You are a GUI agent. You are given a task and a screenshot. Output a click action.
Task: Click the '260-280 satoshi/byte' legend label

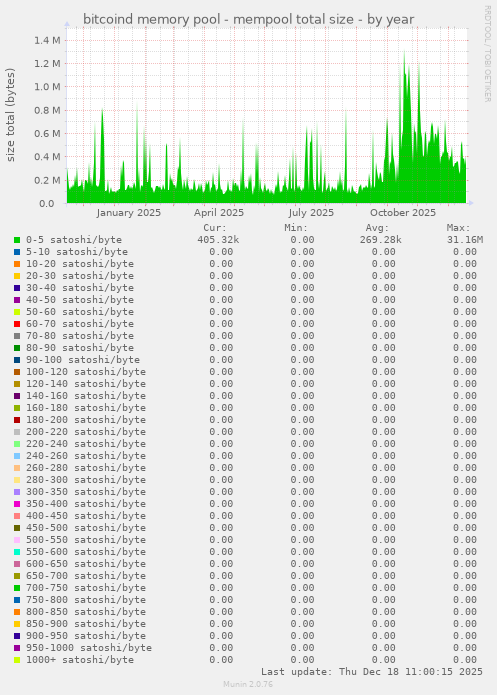[86, 467]
